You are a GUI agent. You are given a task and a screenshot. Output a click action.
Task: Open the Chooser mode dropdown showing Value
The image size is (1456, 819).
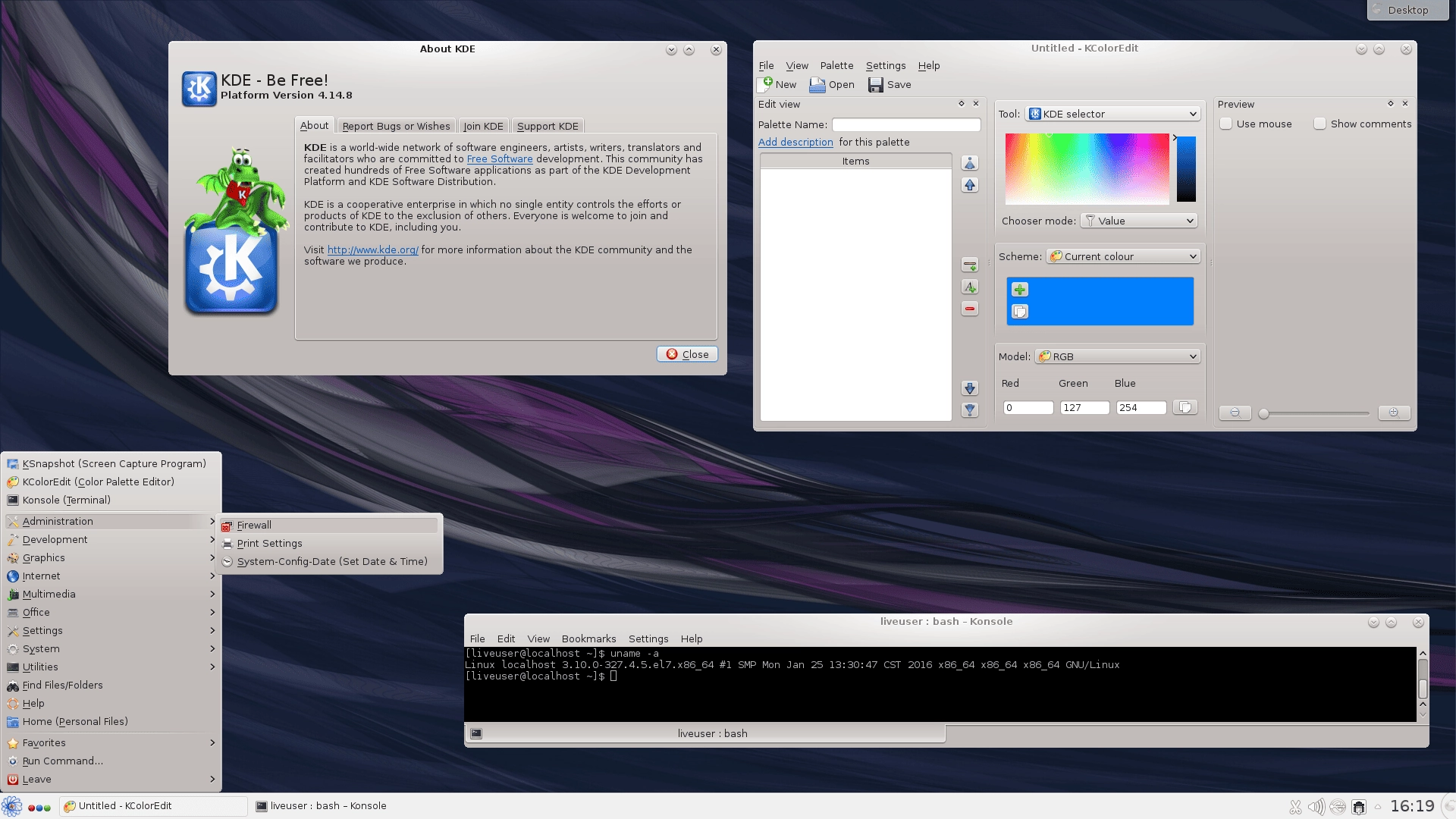(1139, 221)
